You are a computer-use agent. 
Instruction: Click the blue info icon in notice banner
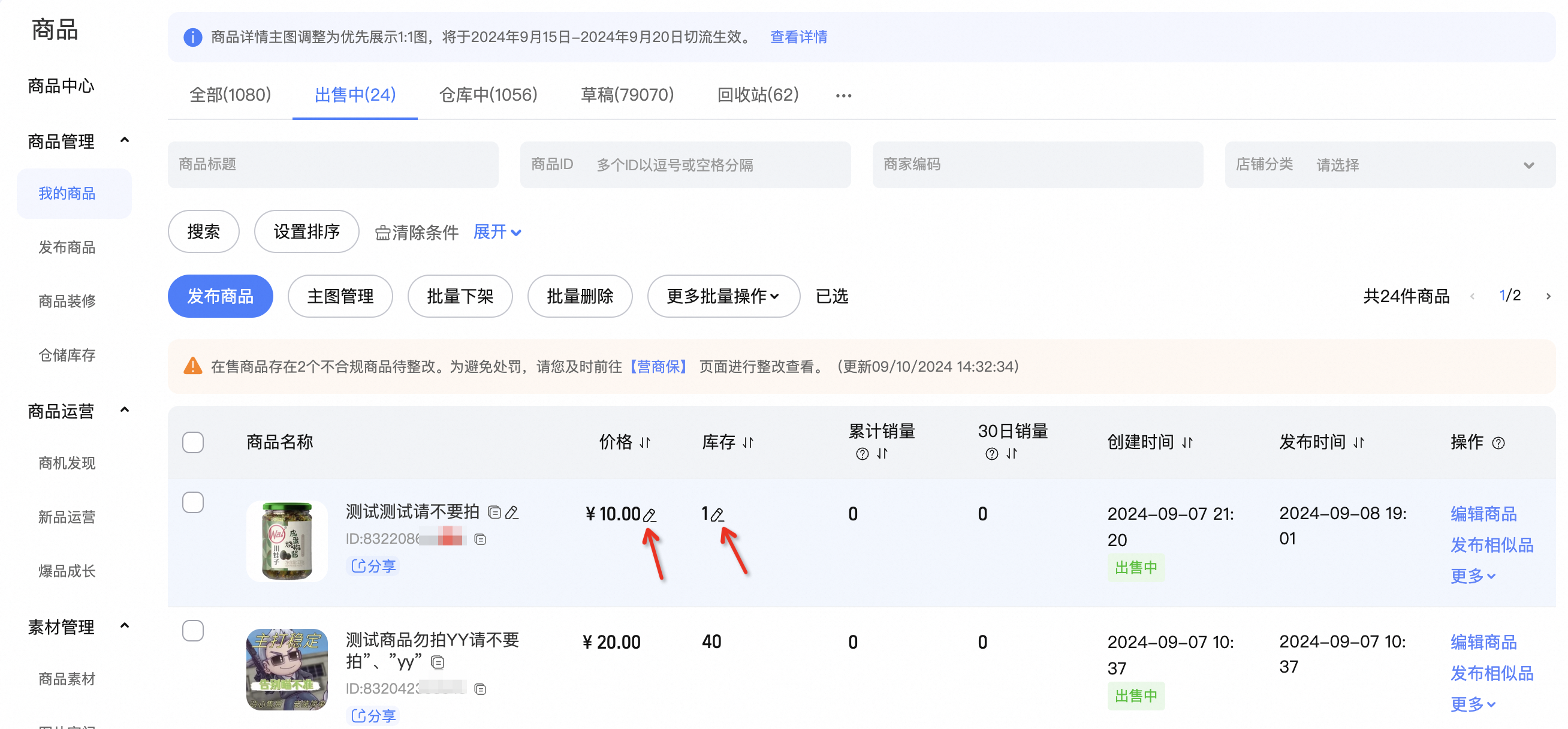tap(192, 37)
